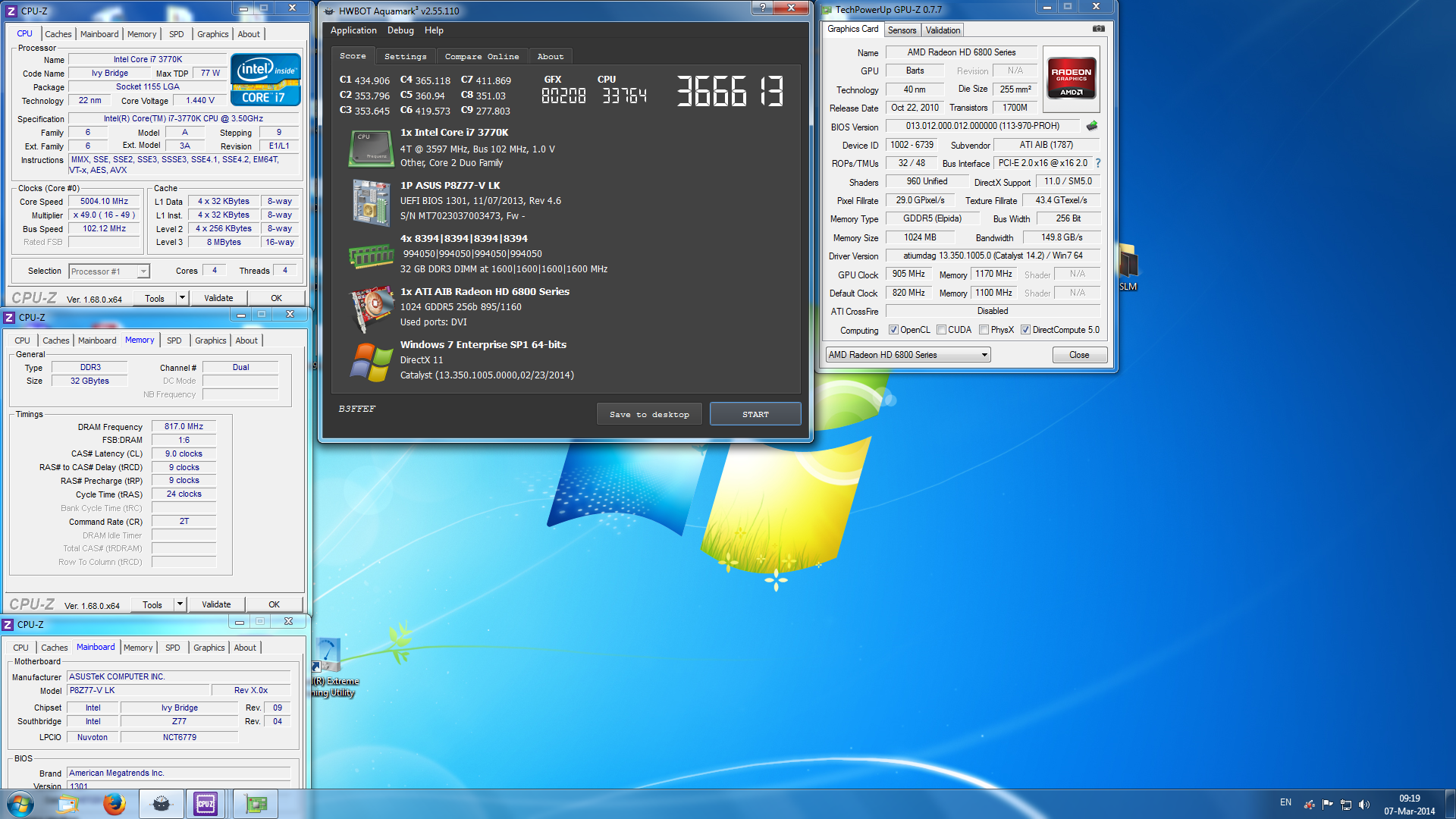The width and height of the screenshot is (1456, 819).
Task: Click the RAM module icon in Aquamark
Action: coord(371,256)
